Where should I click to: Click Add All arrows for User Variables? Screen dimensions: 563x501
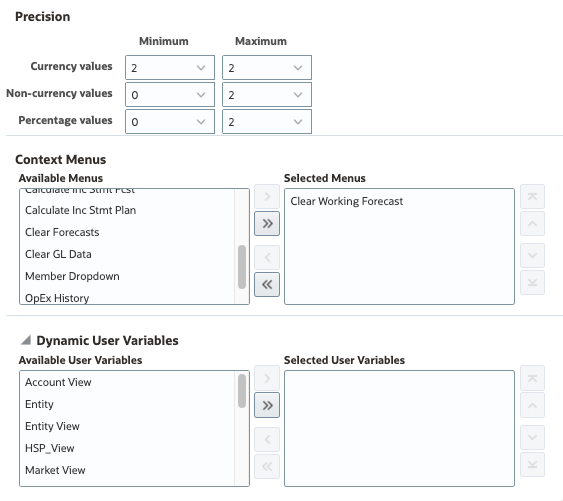tap(267, 405)
